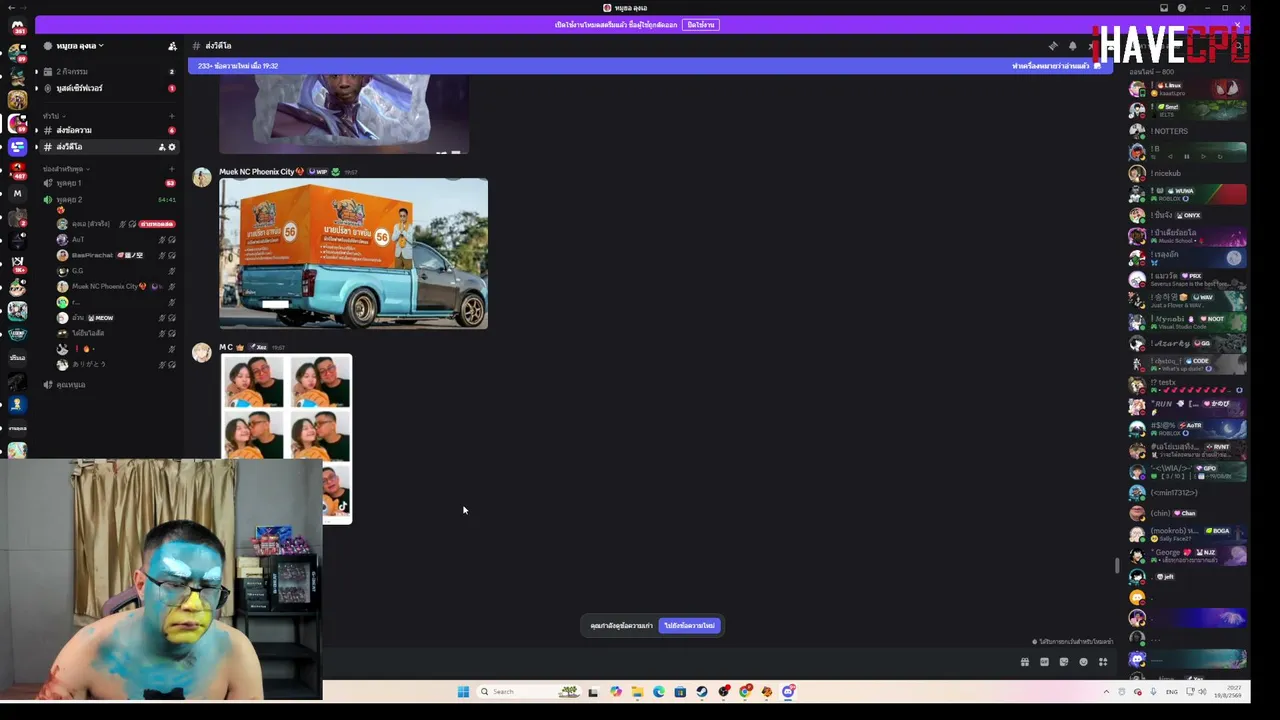Open the invite members icon beside server name

172,46
